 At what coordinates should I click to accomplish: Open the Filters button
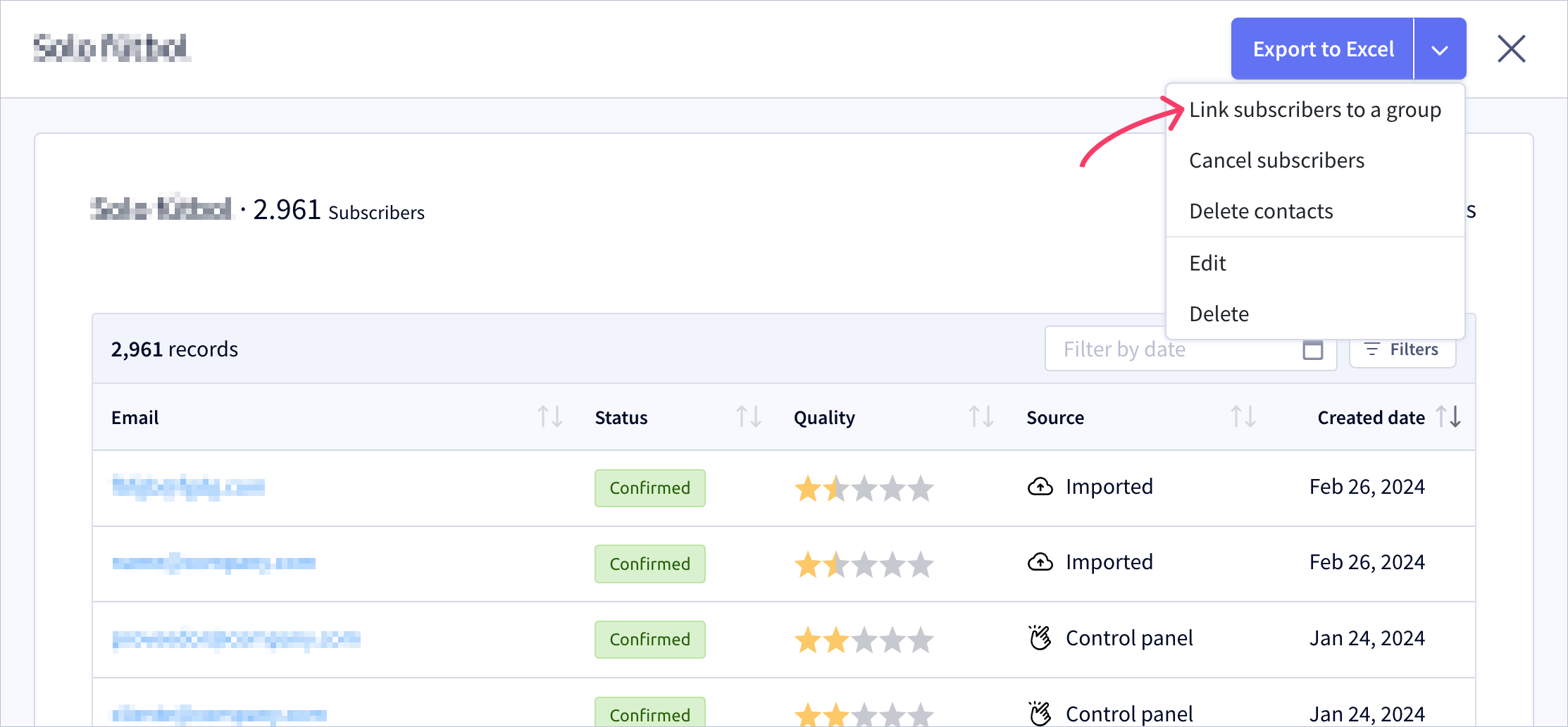click(x=1402, y=349)
